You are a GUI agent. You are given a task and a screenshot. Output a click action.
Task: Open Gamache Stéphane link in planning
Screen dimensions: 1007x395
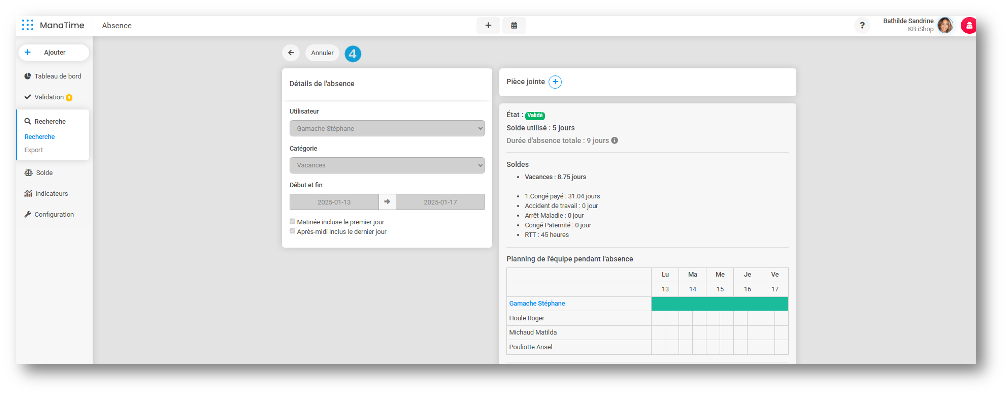pos(538,303)
